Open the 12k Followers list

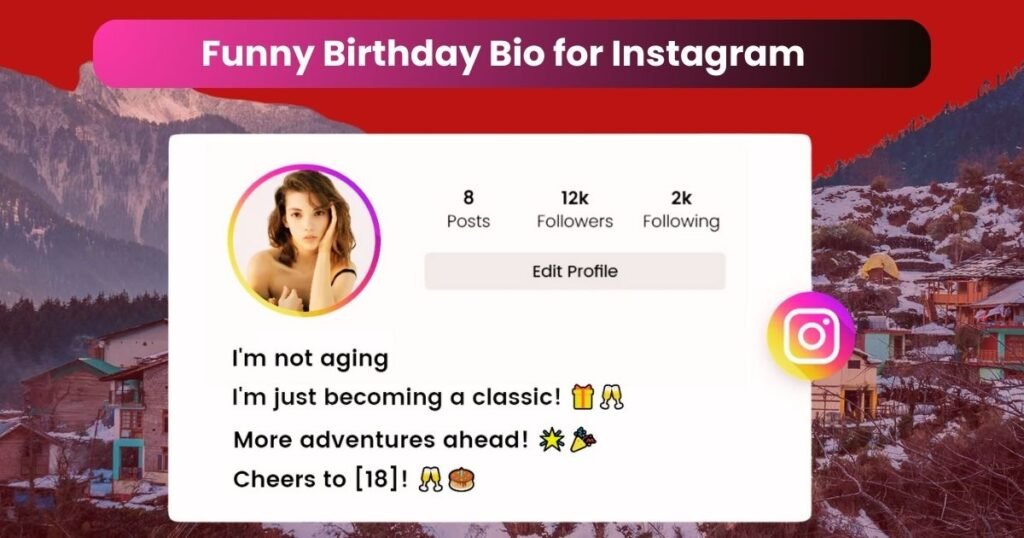575,210
